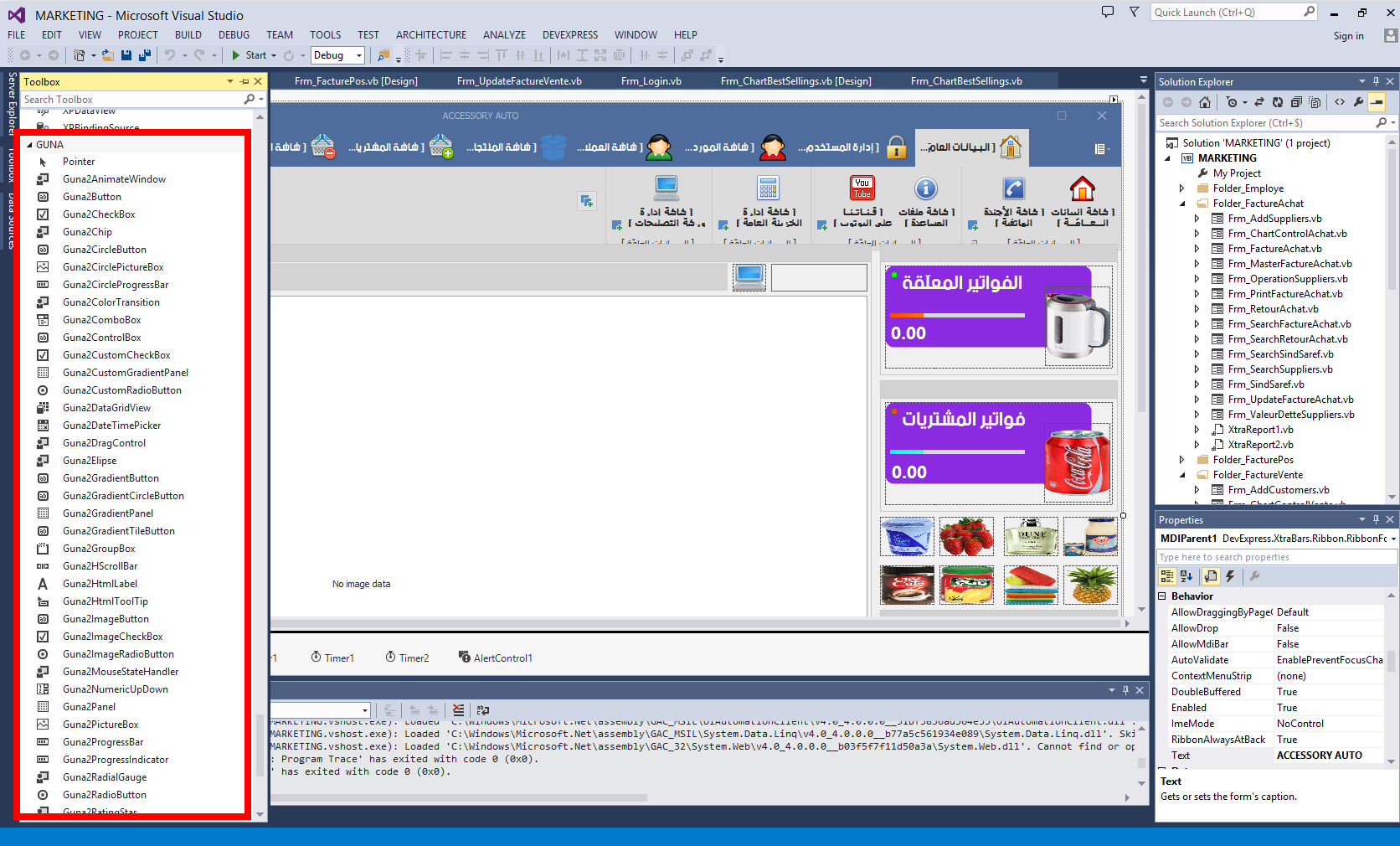Open the Events lightning bolt in Properties
Screen dimensions: 1400x846
pos(1230,576)
